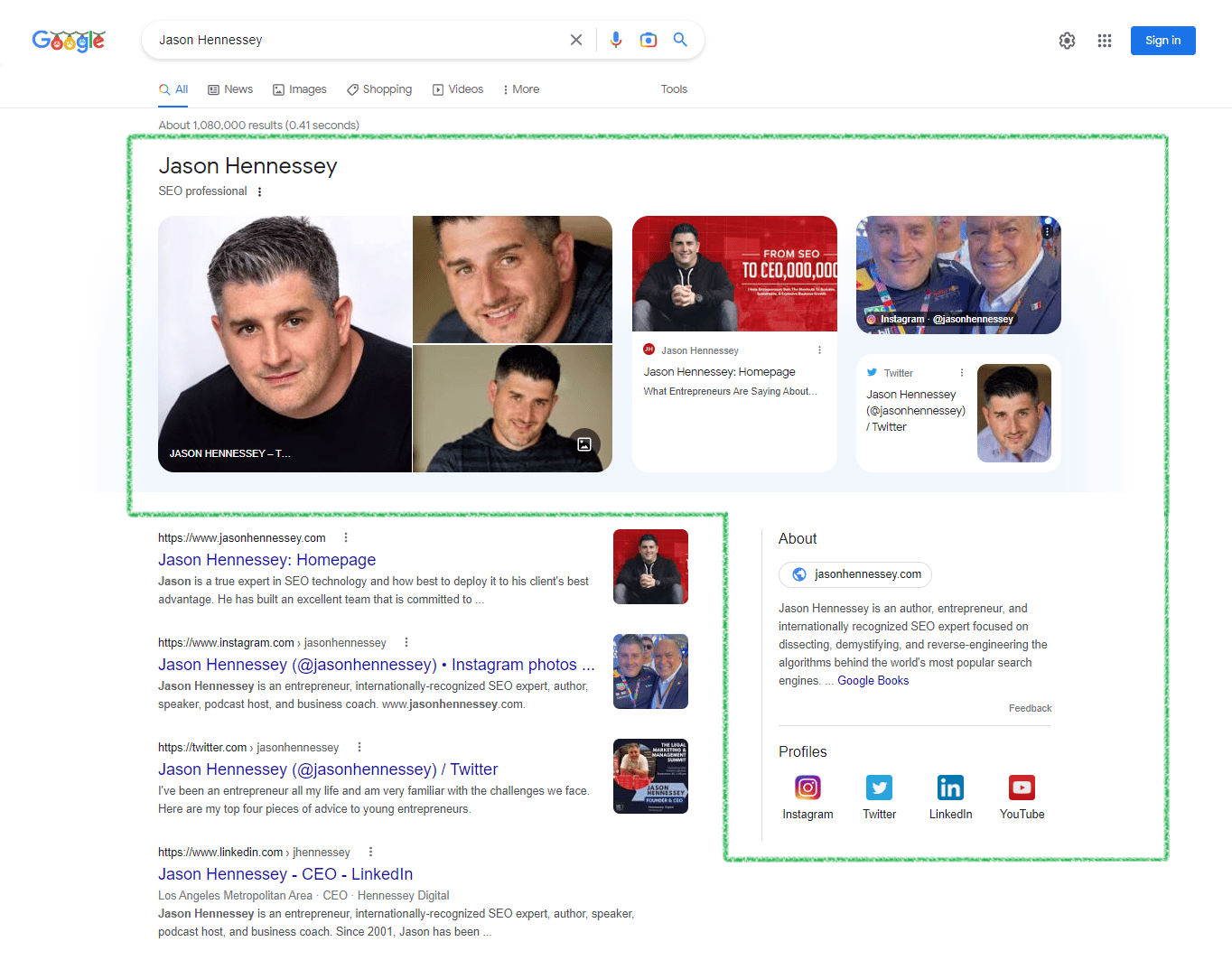Click the Google logo

point(69,41)
